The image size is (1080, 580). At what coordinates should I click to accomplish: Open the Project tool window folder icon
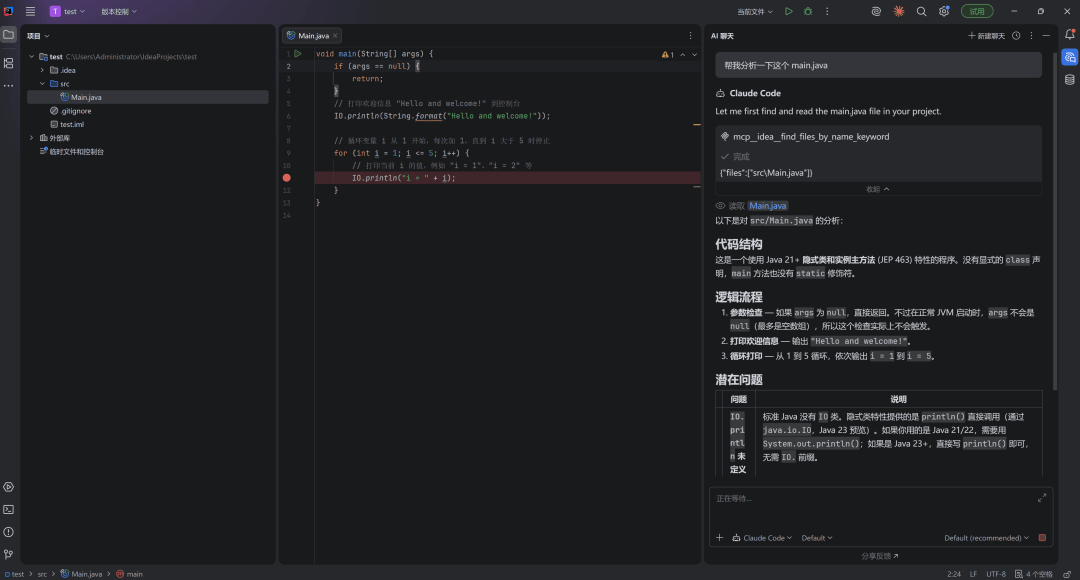[8, 34]
